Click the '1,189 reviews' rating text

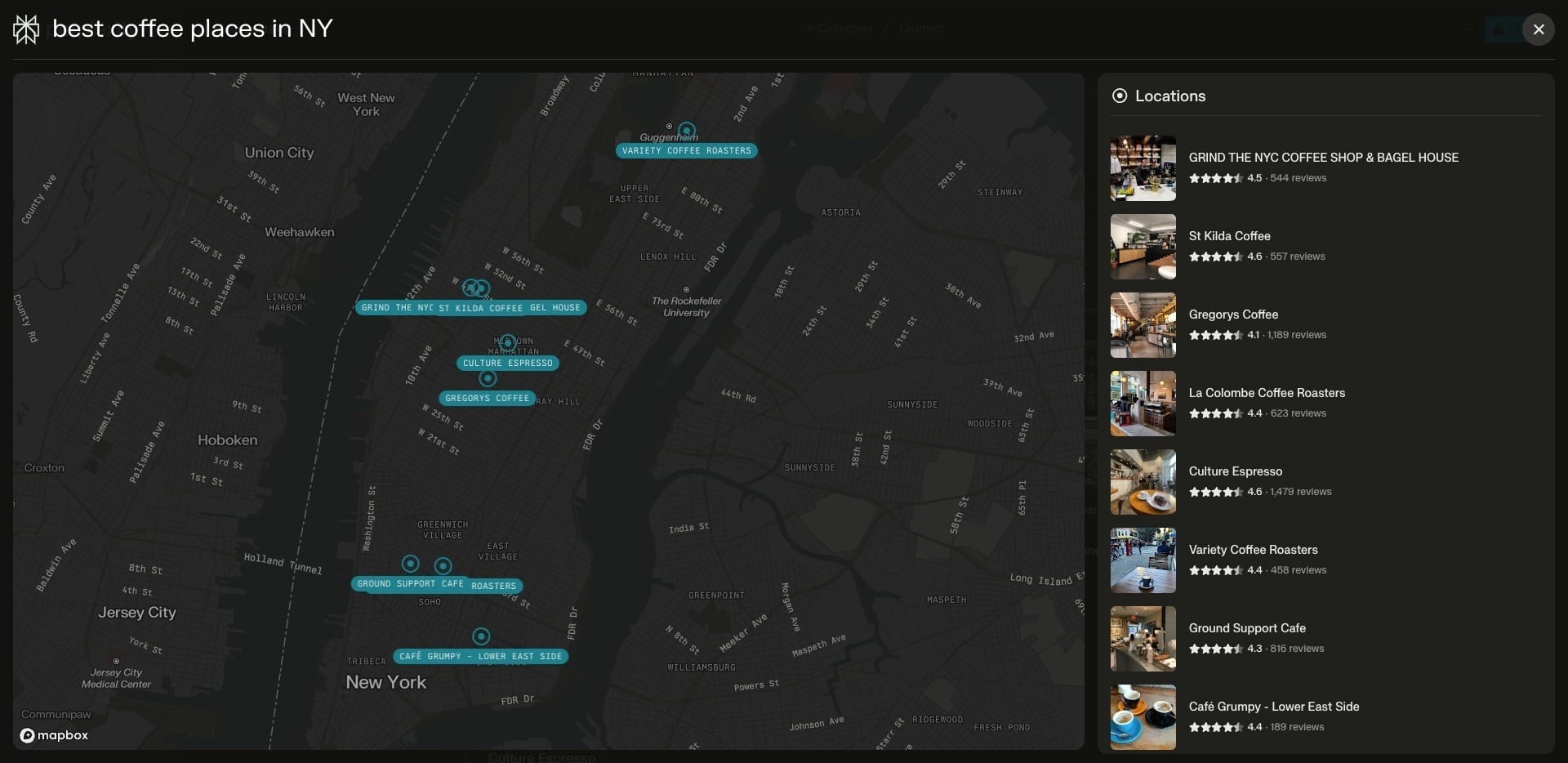[1297, 335]
